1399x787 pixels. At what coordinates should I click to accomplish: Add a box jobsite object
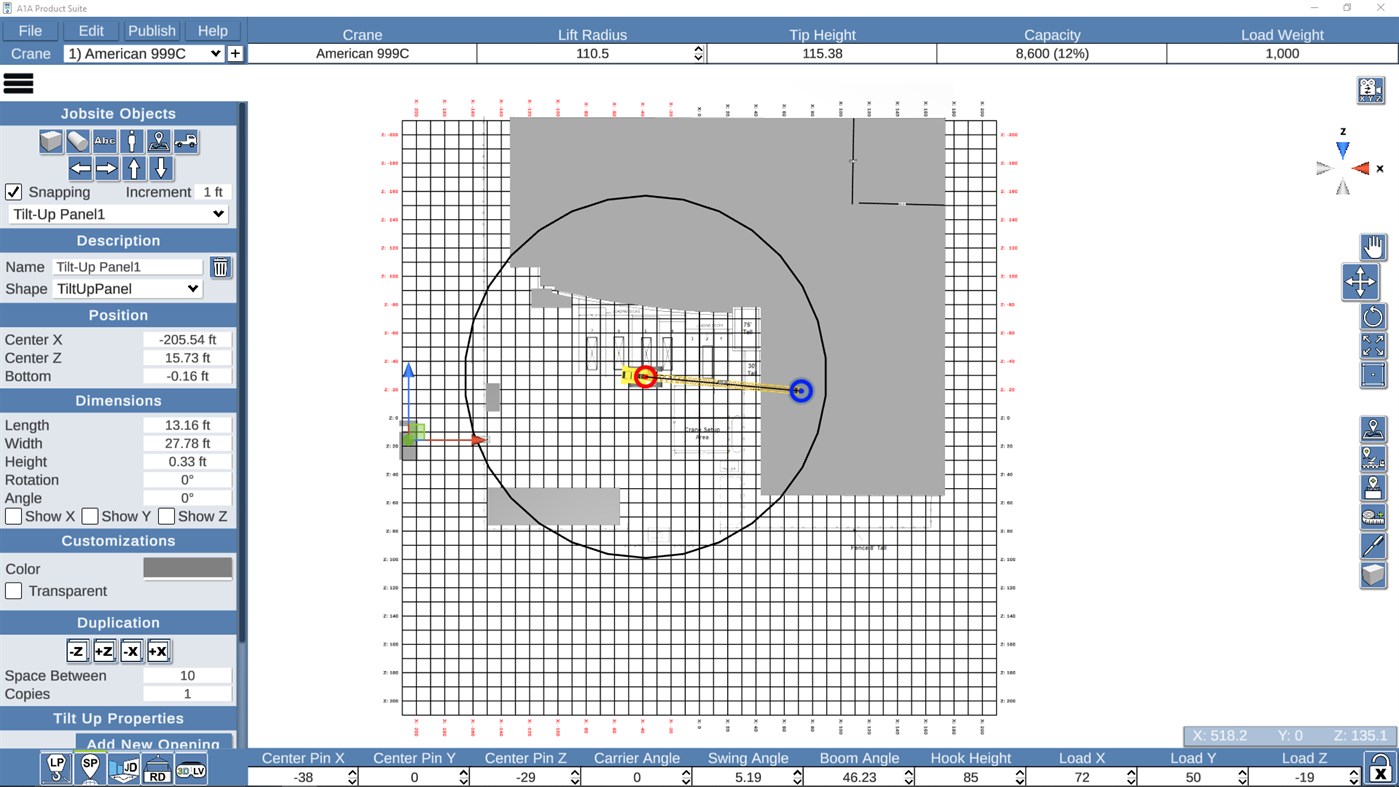[x=50, y=141]
